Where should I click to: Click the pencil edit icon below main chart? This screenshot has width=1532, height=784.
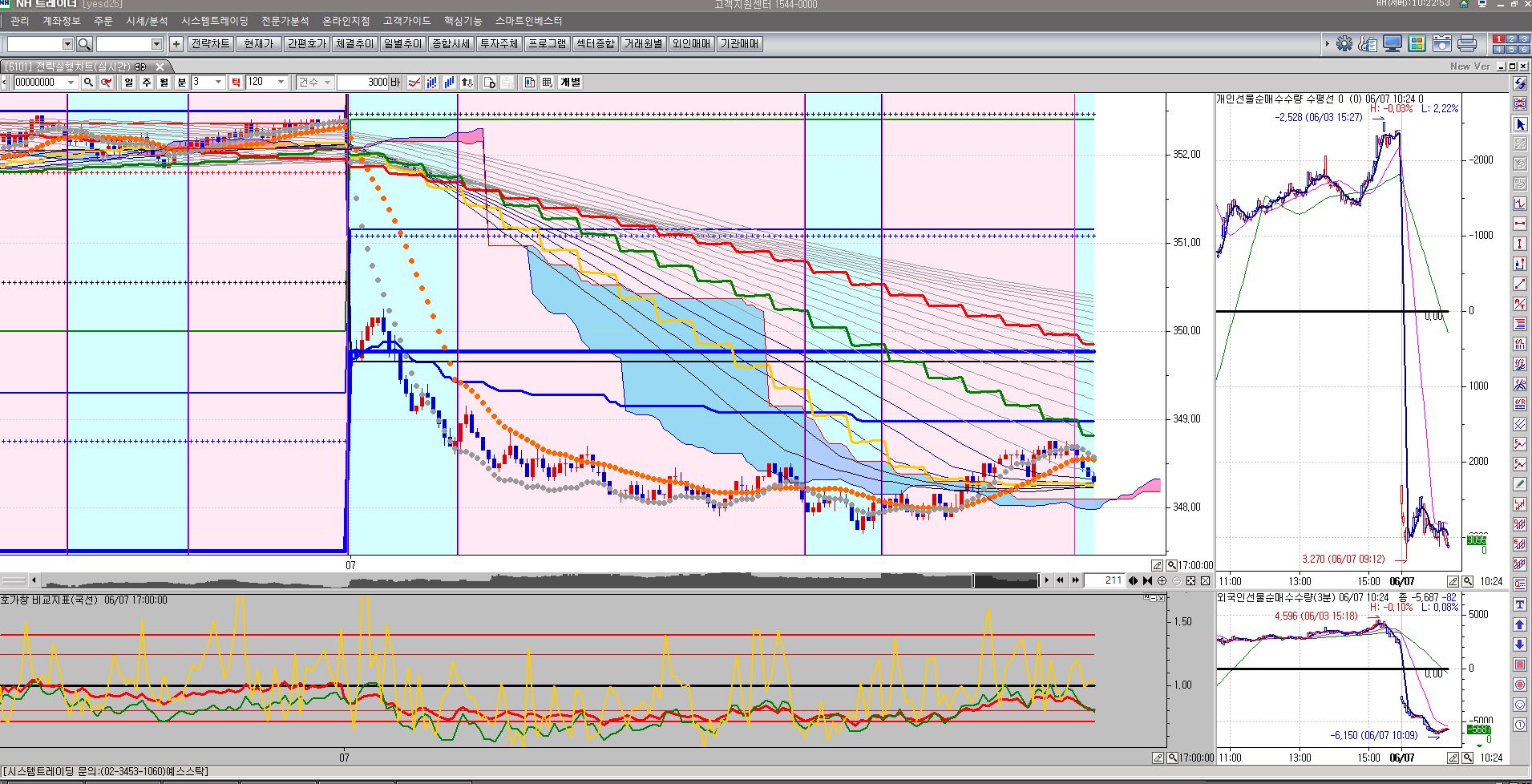[1157, 565]
